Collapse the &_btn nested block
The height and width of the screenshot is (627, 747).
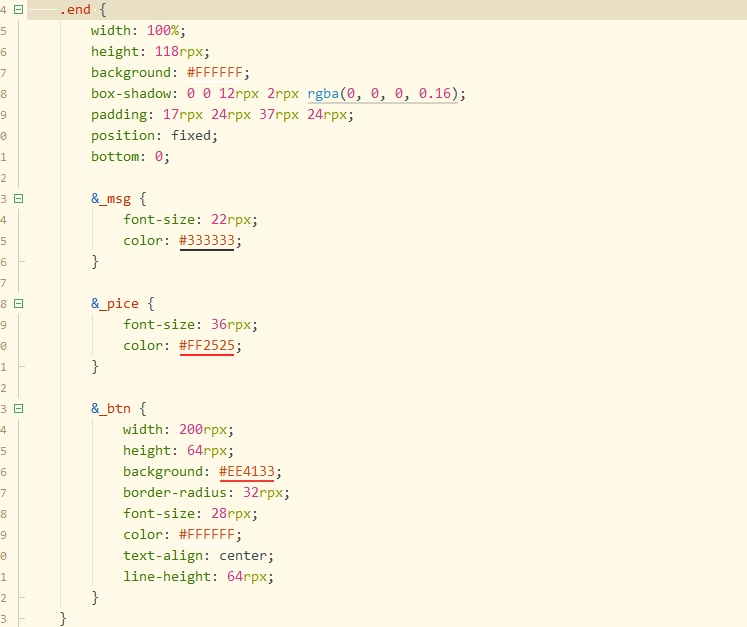19,409
